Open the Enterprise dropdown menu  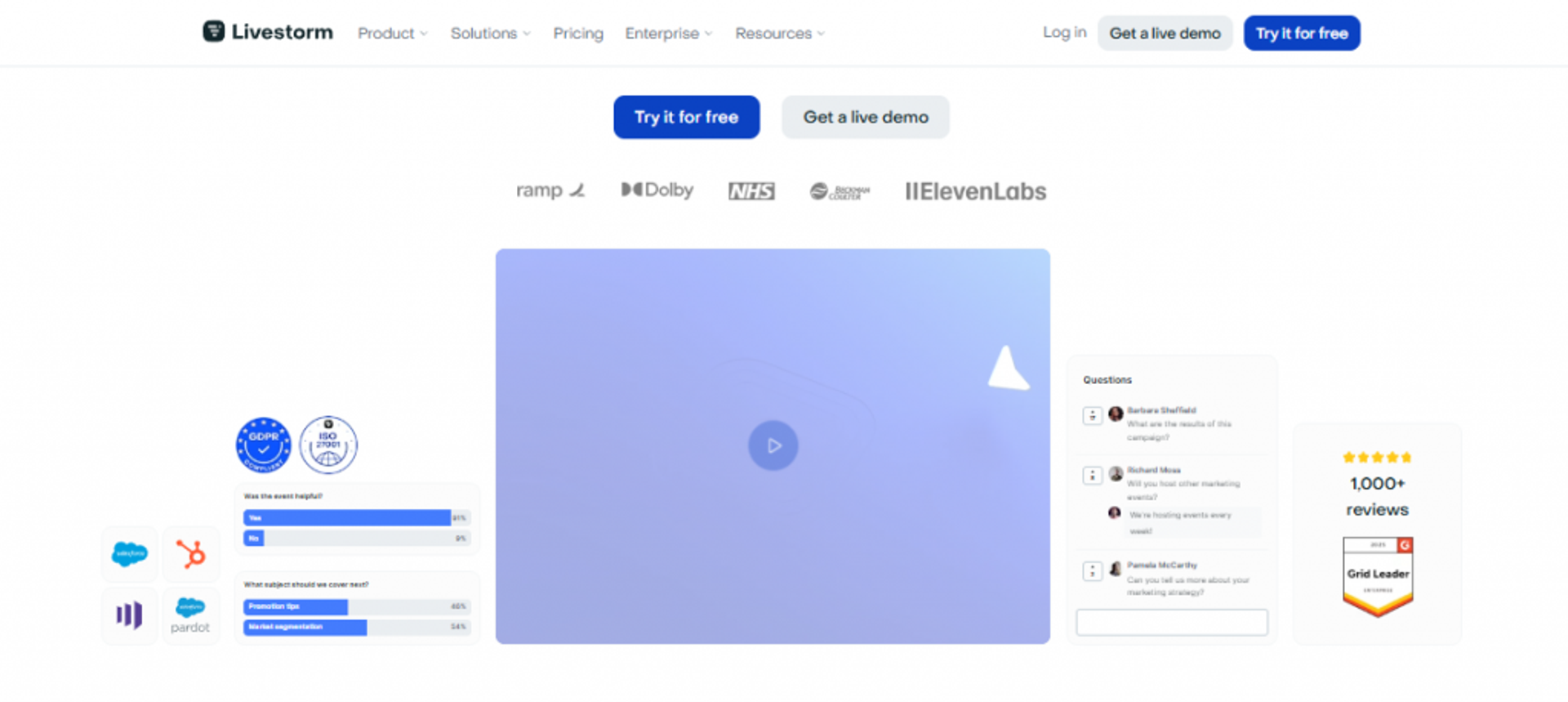tap(669, 34)
